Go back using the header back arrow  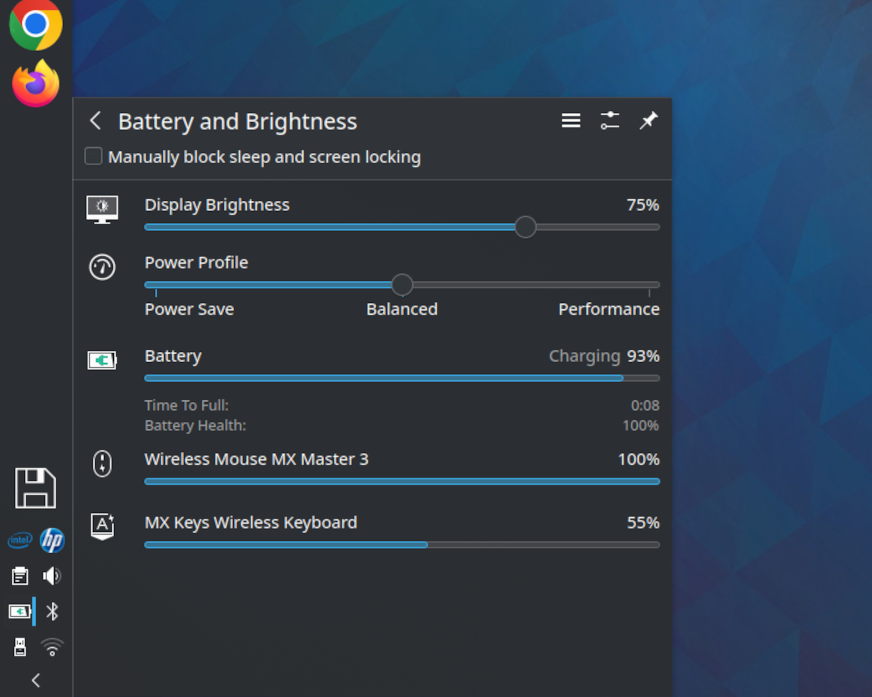coord(95,120)
